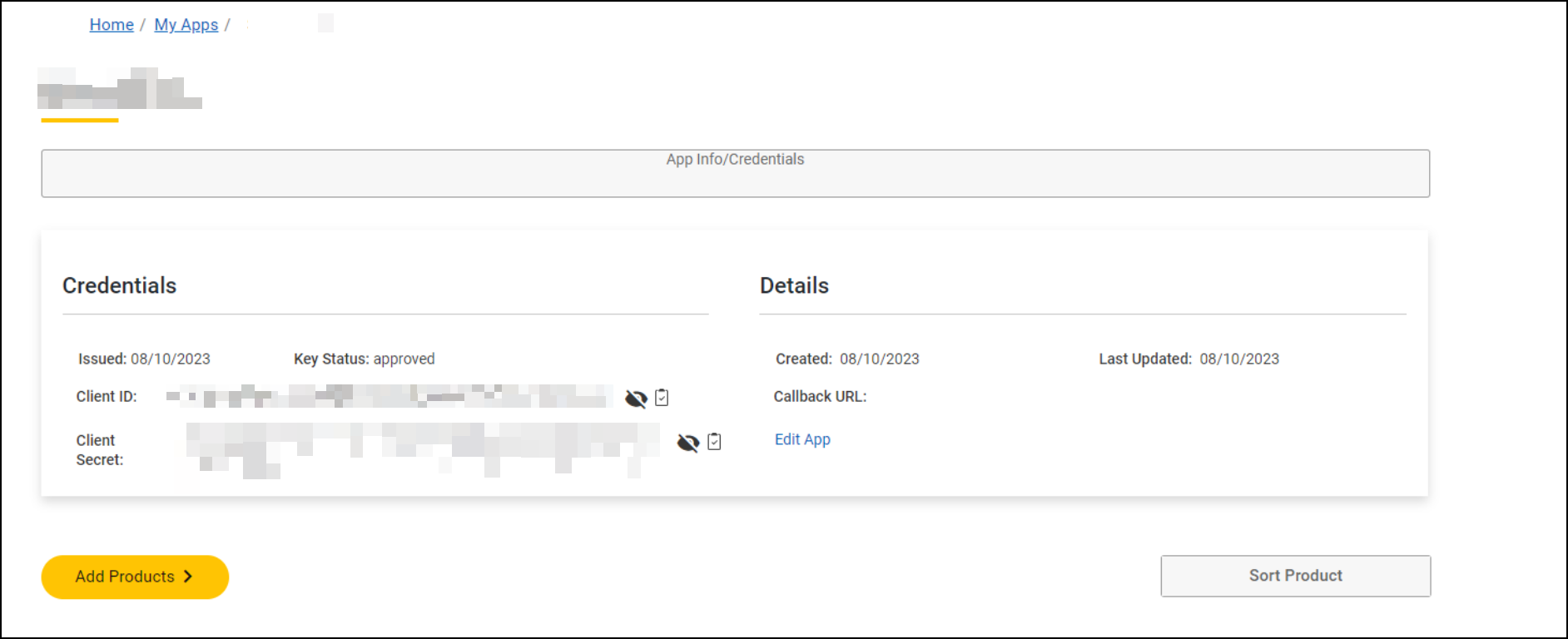Click the Edit App link

pos(802,439)
